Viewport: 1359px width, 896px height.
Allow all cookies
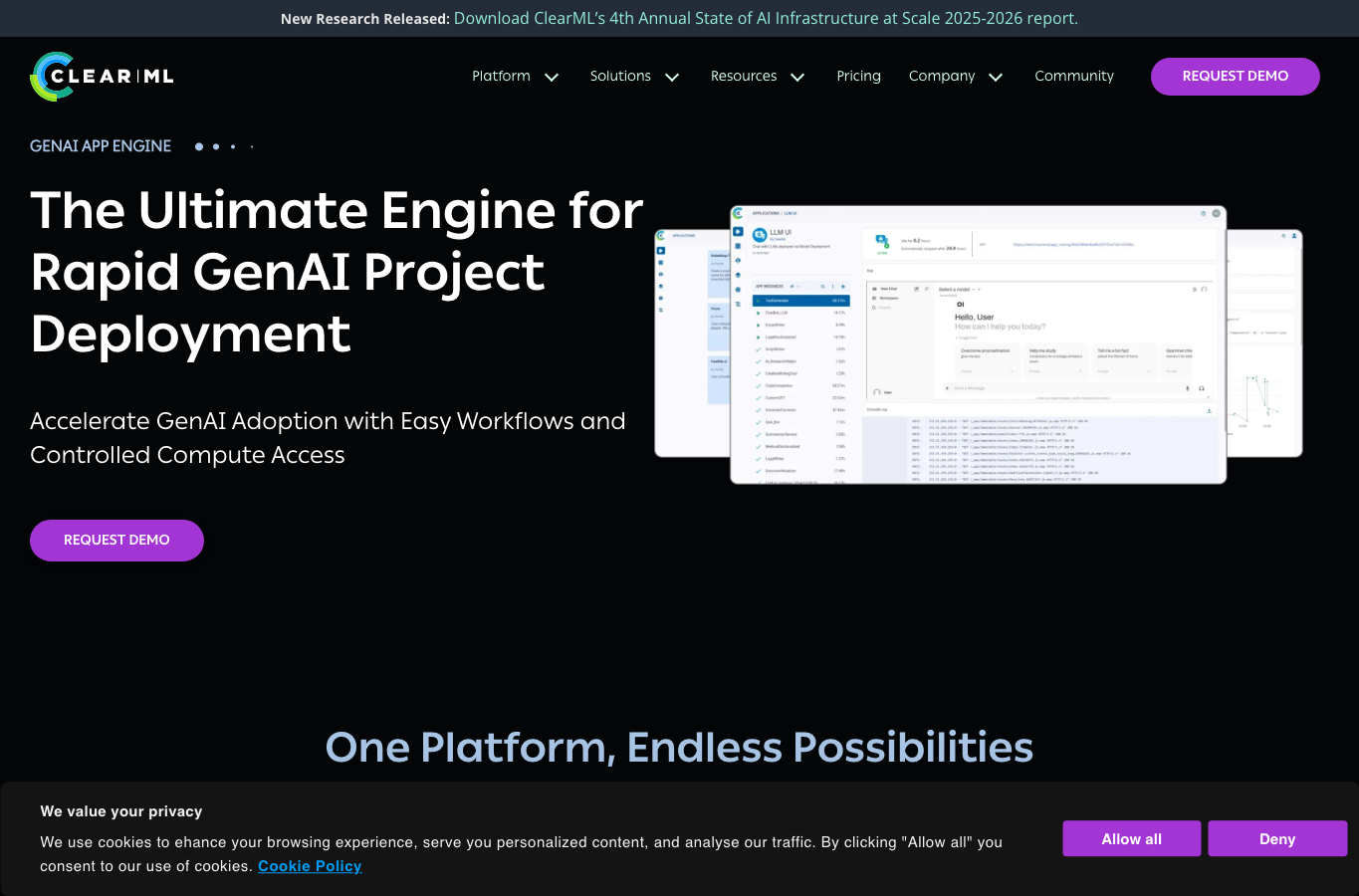(1131, 838)
